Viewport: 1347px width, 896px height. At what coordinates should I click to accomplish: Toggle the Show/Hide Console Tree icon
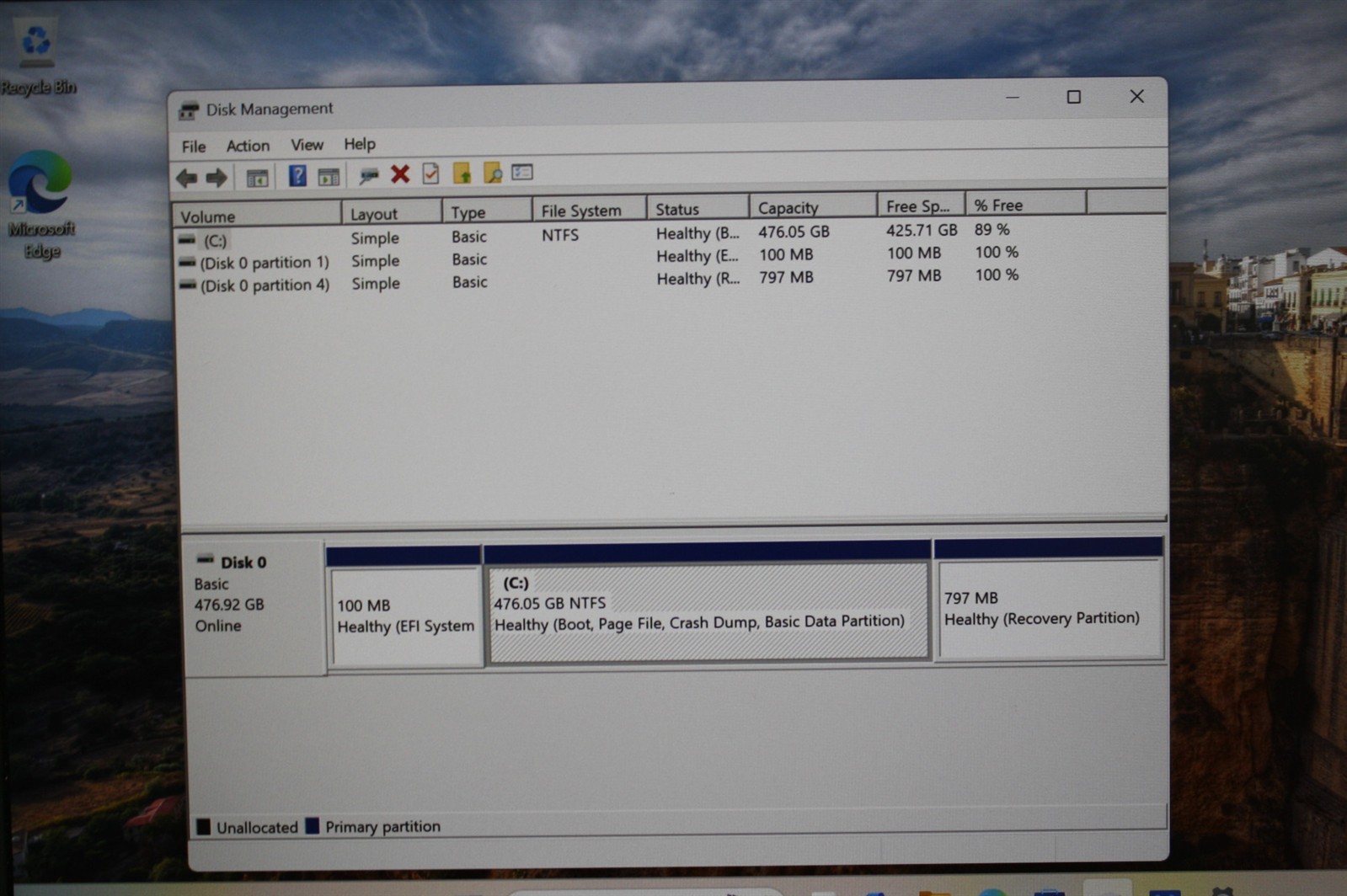[257, 177]
